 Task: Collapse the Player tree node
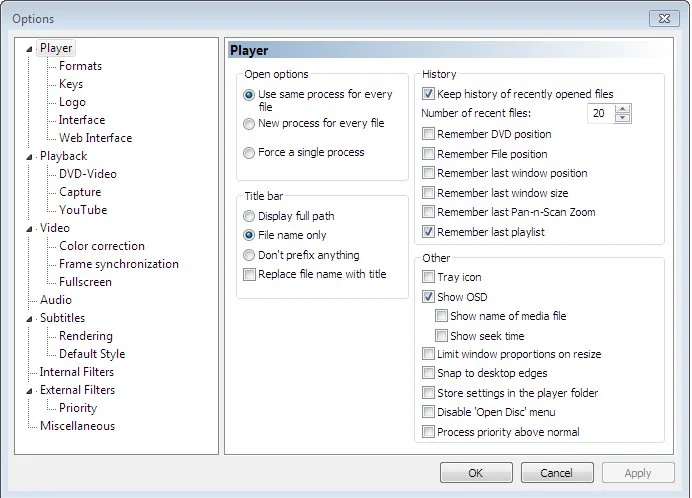tap(29, 49)
